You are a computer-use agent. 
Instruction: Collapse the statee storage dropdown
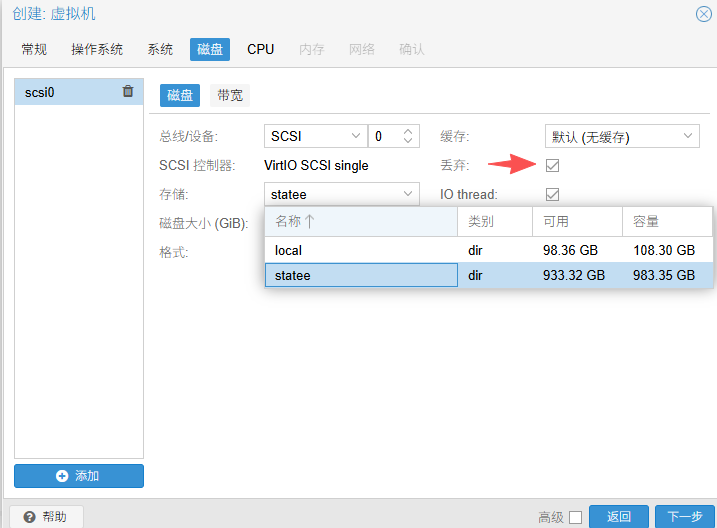(x=408, y=194)
